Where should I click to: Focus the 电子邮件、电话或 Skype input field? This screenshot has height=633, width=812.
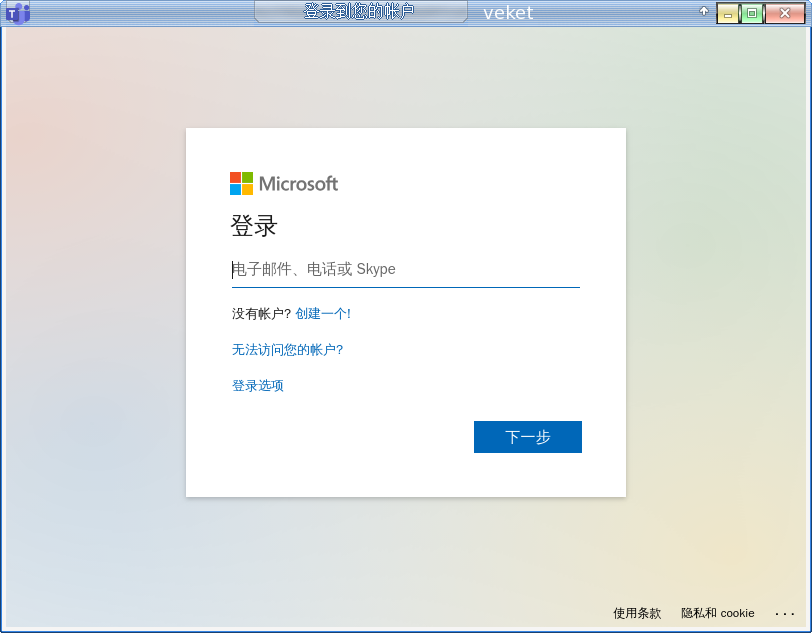coord(405,269)
